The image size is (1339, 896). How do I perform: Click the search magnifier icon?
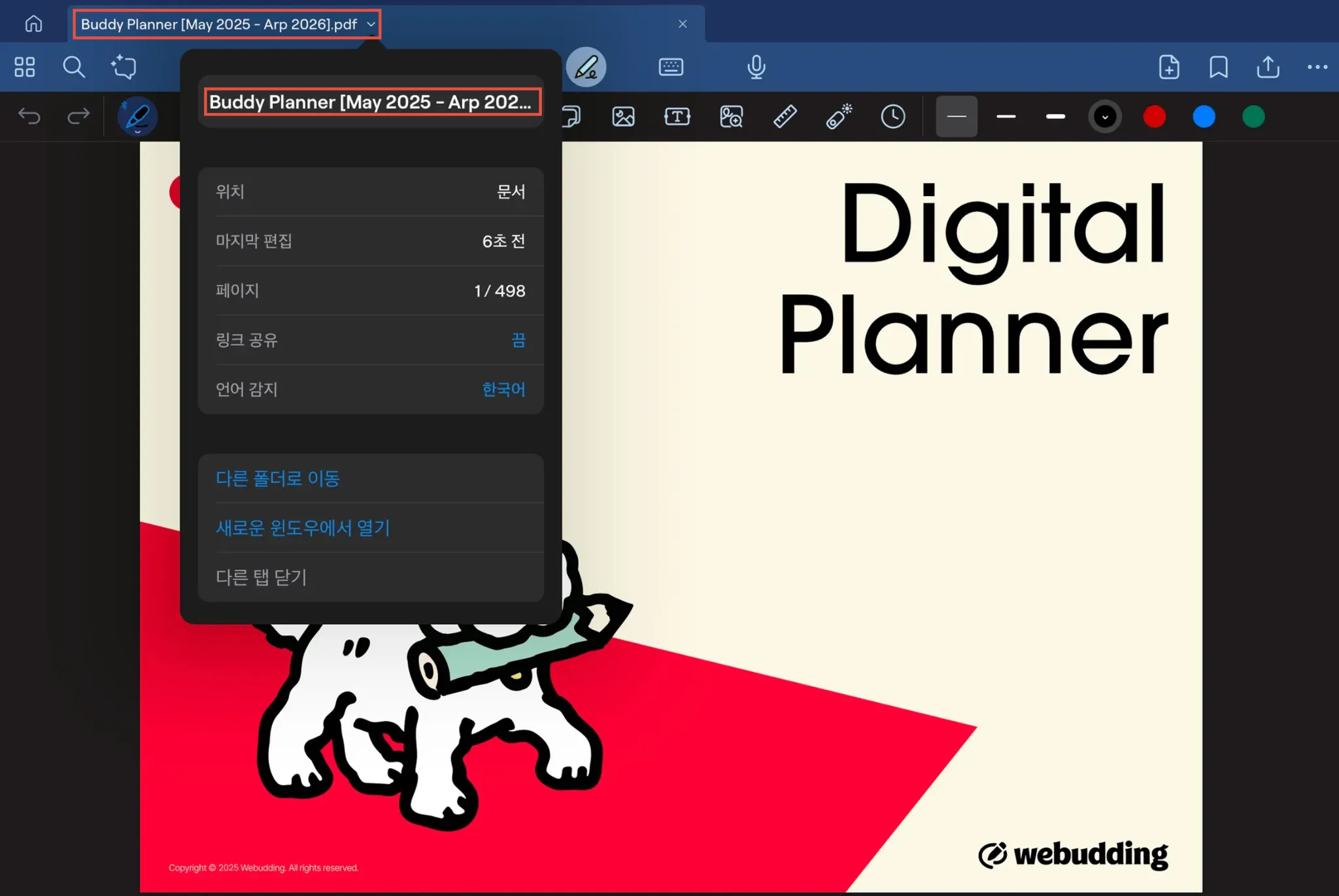click(x=73, y=67)
